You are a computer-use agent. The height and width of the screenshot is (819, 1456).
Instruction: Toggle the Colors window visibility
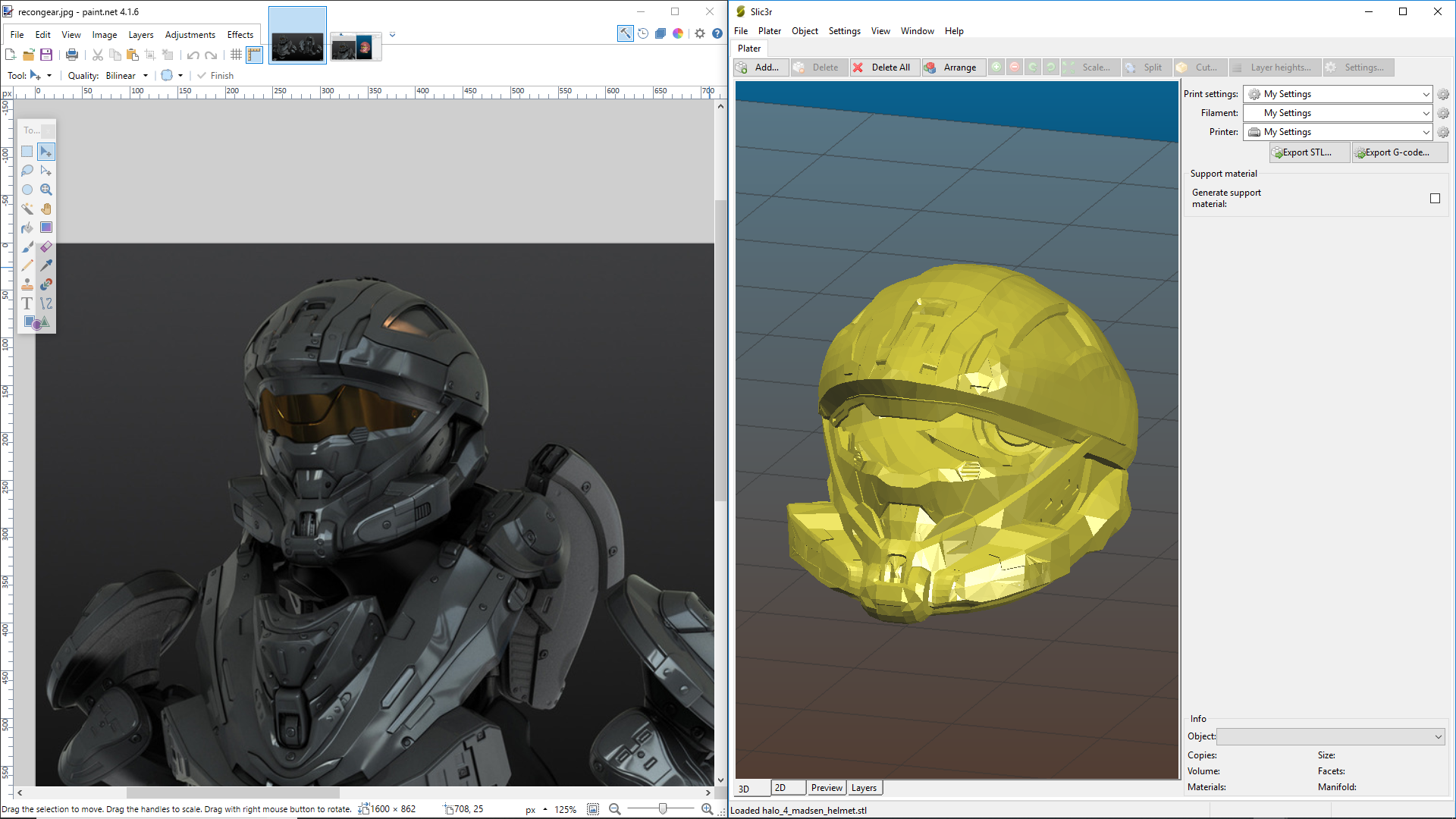(678, 33)
